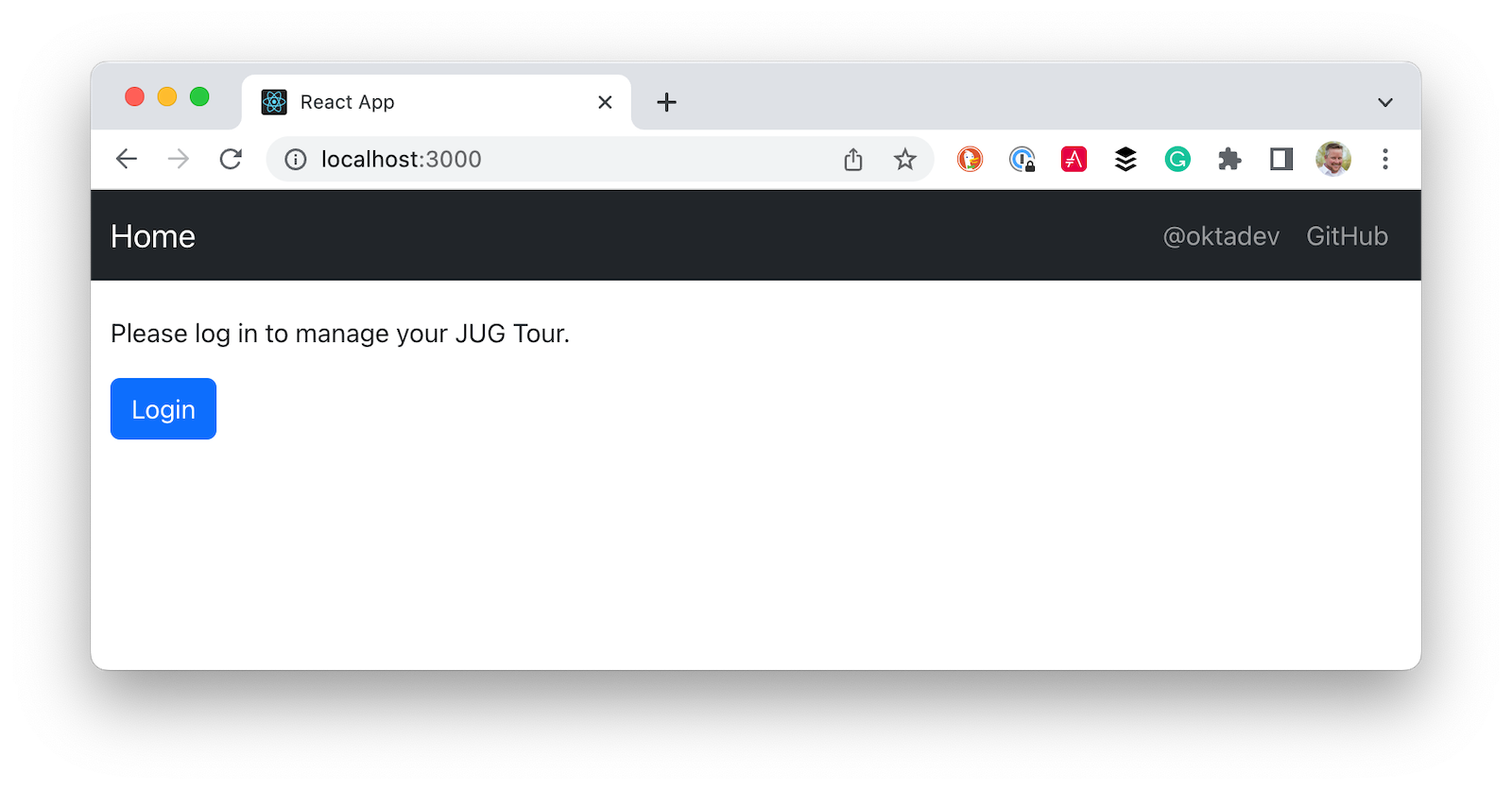Open the 1Password extension
The image size is (1512, 790).
pos(1022,159)
